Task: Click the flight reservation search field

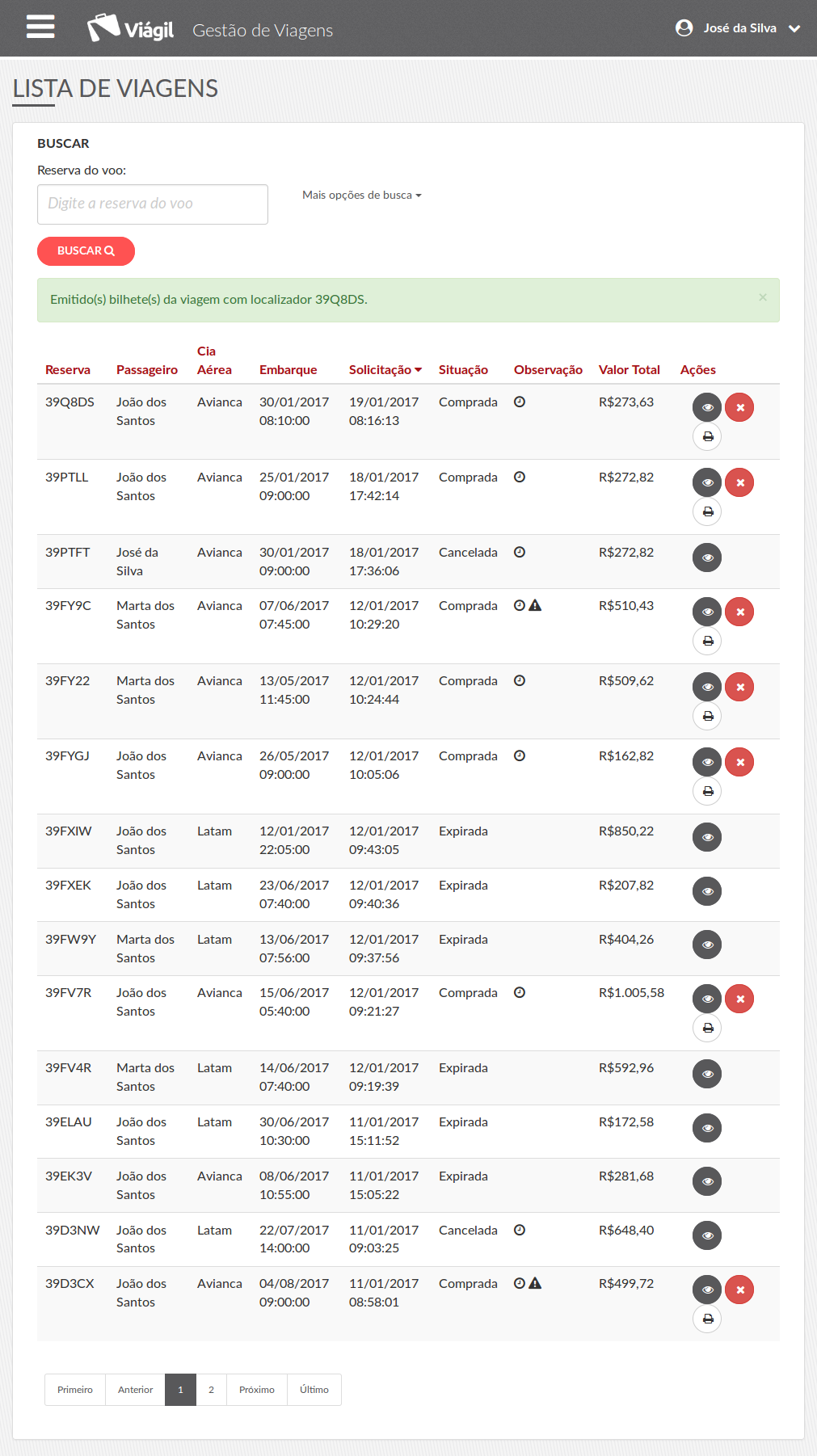Action: 153,204
